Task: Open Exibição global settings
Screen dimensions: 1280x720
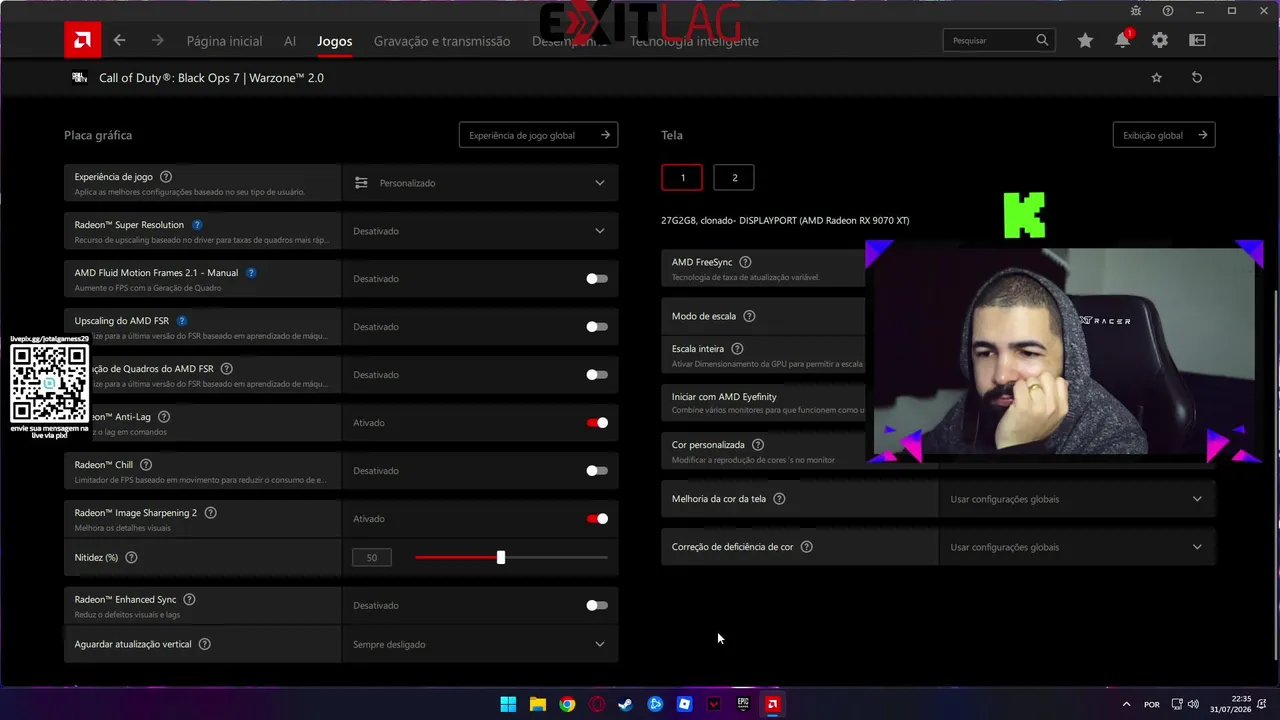Action: (x=1164, y=135)
